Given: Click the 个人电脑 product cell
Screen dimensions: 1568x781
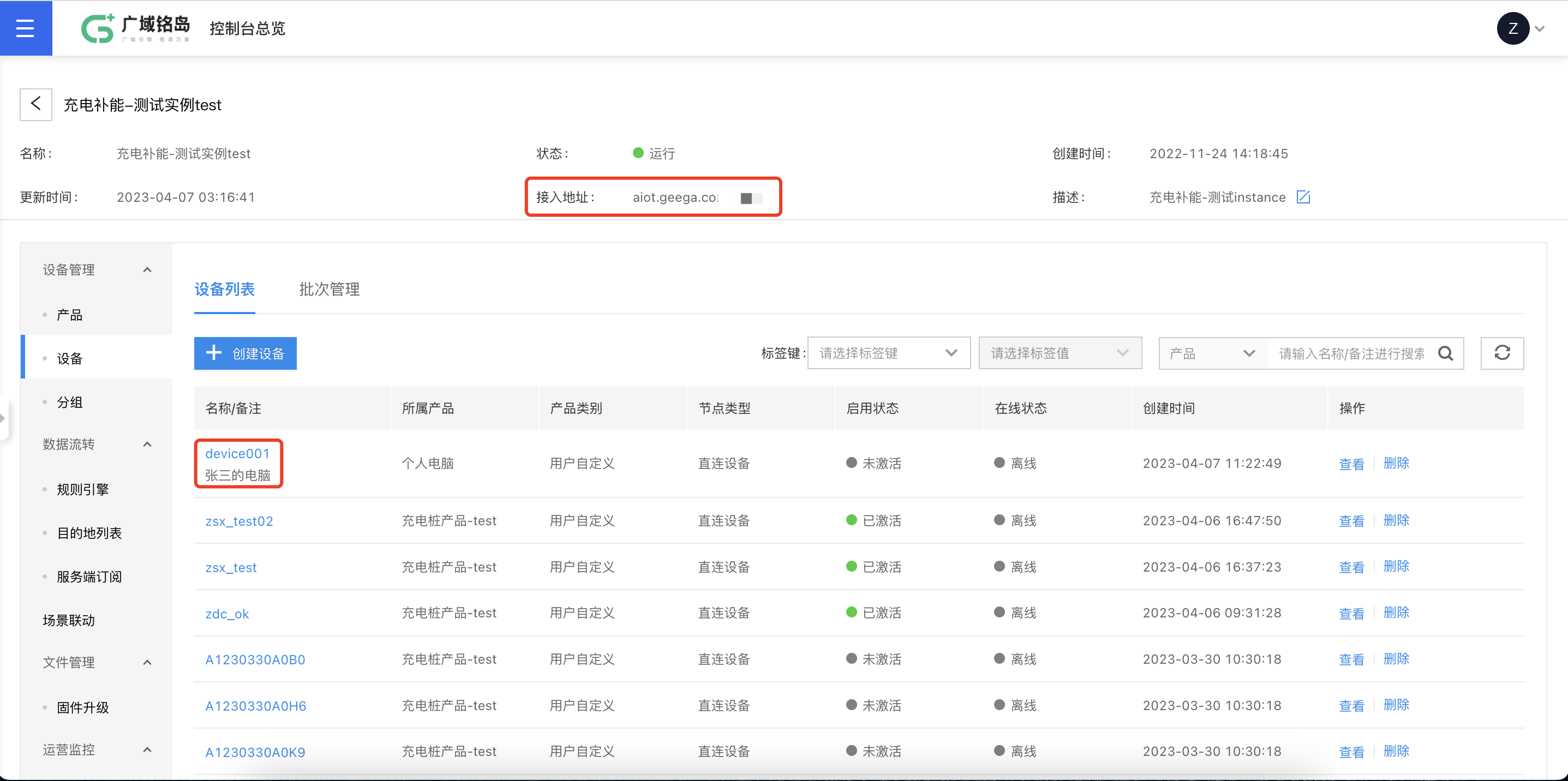Looking at the screenshot, I should pyautogui.click(x=428, y=464).
